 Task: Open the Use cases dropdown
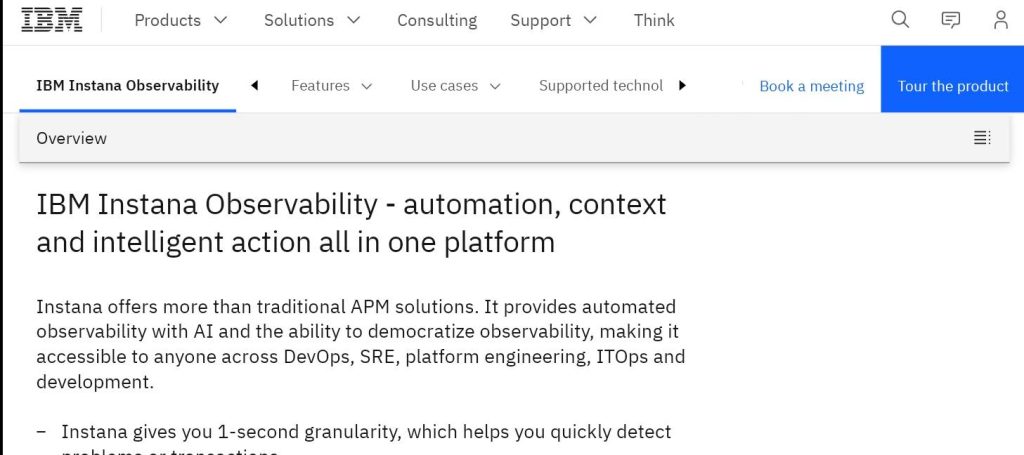click(x=454, y=86)
